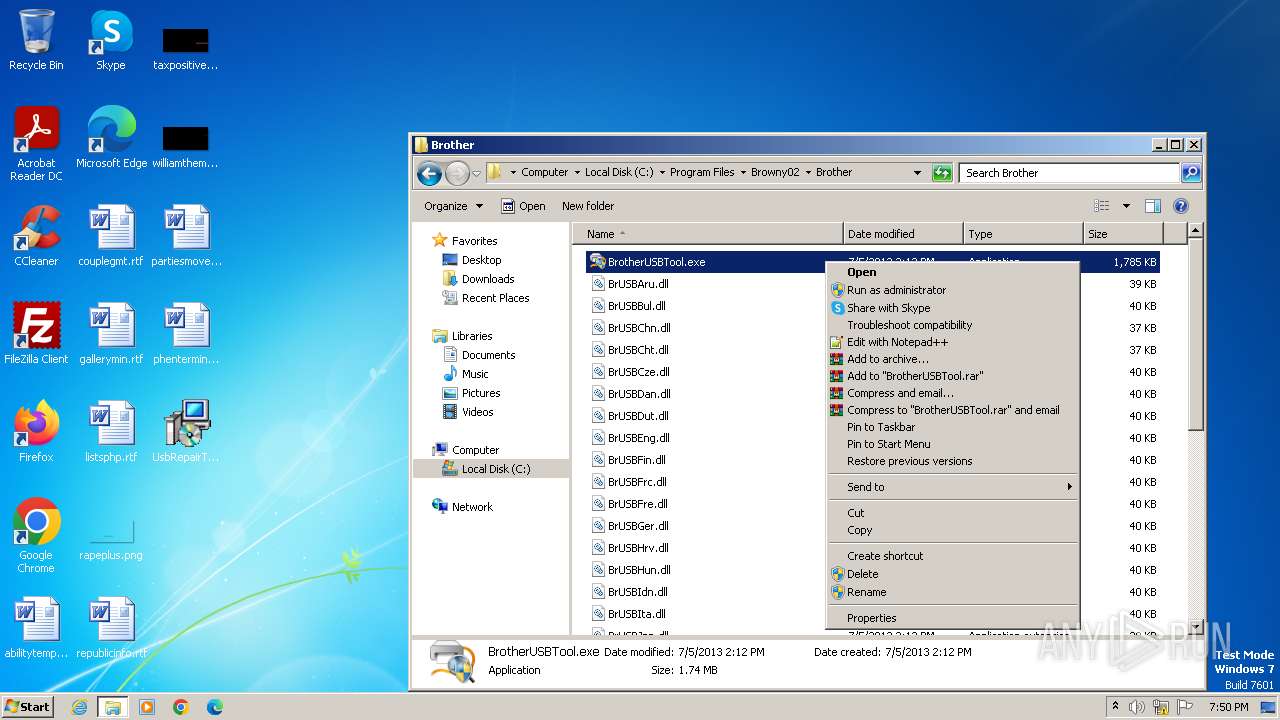Expand the Brother breadcrumb segment arrow

tap(809, 173)
